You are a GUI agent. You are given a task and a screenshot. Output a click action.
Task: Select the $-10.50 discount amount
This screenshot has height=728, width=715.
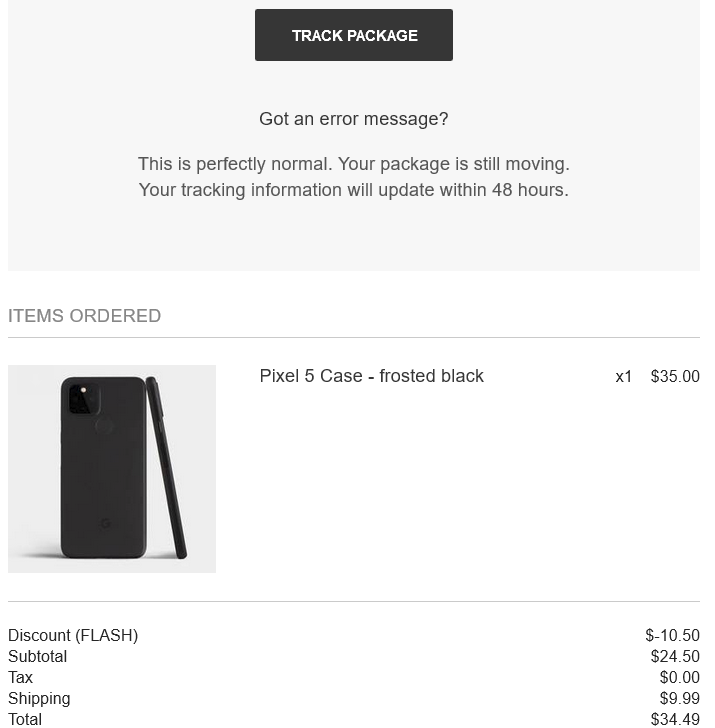coord(672,635)
